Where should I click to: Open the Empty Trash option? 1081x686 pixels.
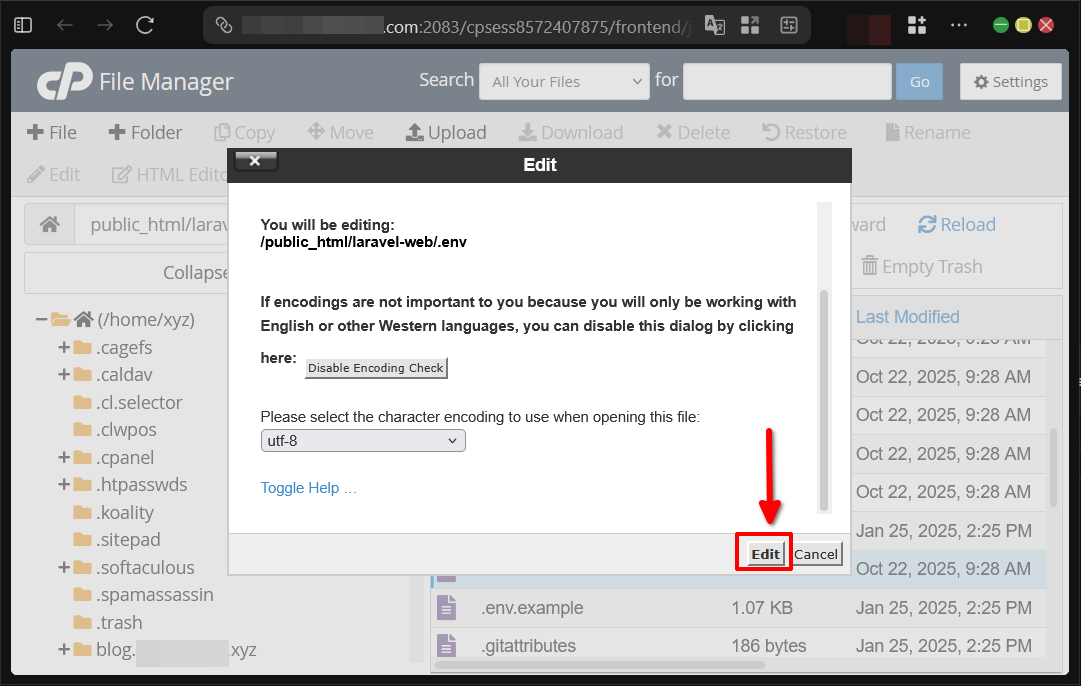(x=920, y=266)
